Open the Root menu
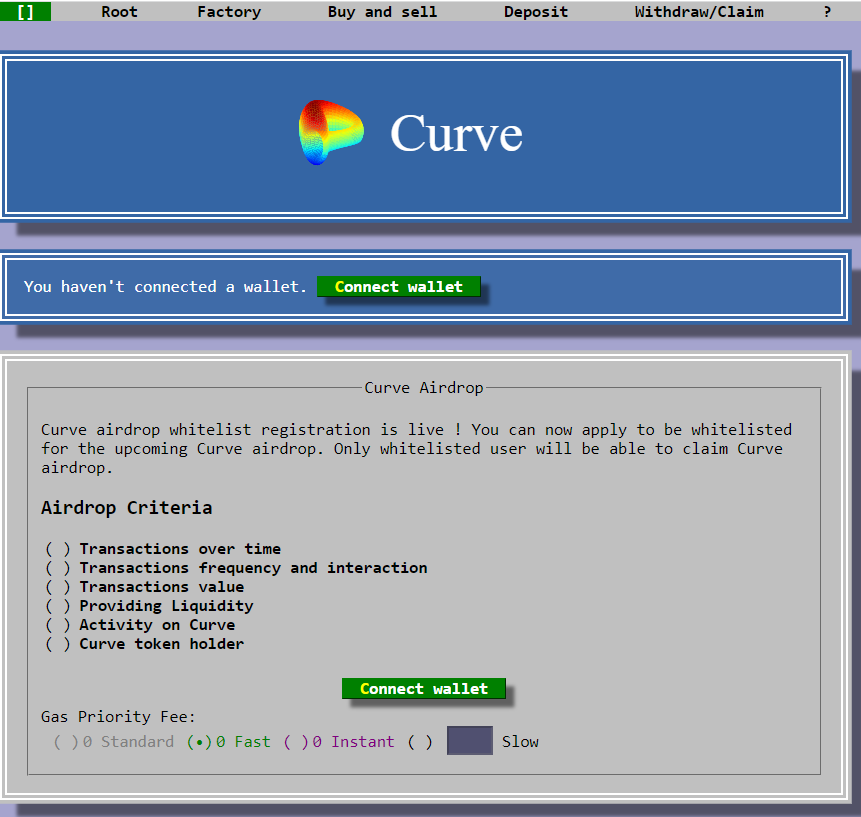Screen dimensions: 861x817 pos(119,12)
